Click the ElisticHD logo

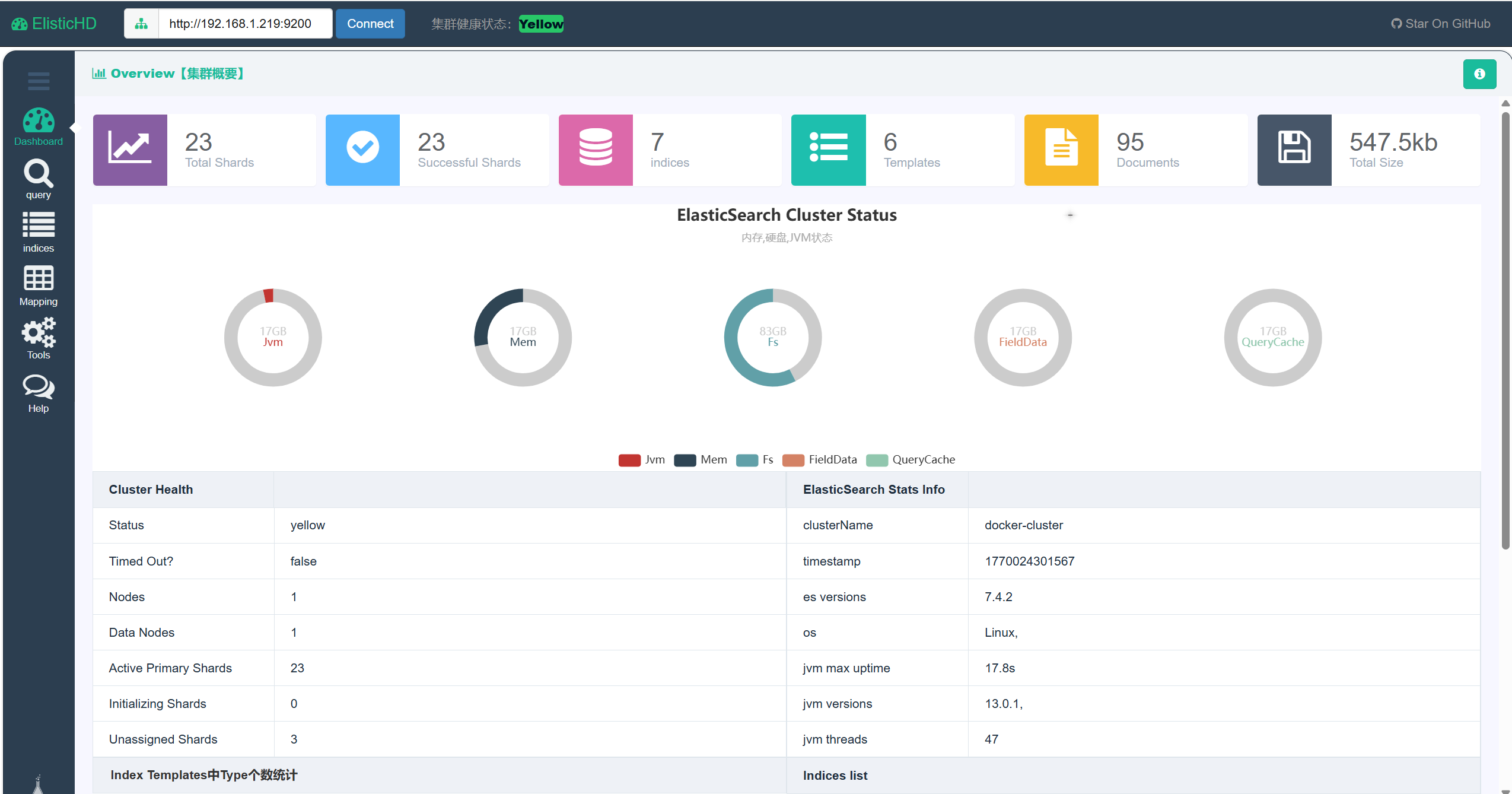(54, 24)
